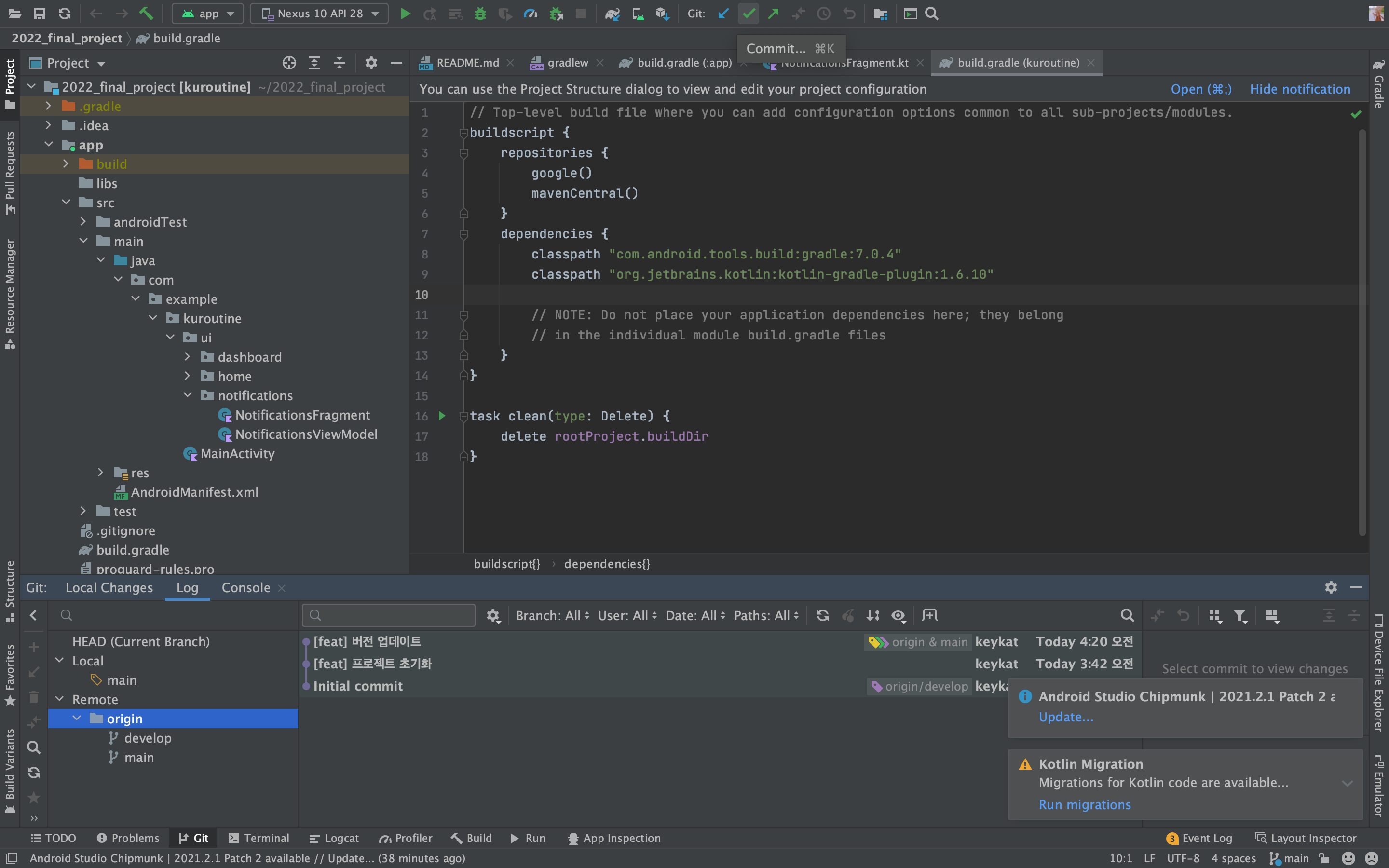This screenshot has height=868, width=1389.
Task: Start debugging with the Debug icon
Action: pos(480,13)
